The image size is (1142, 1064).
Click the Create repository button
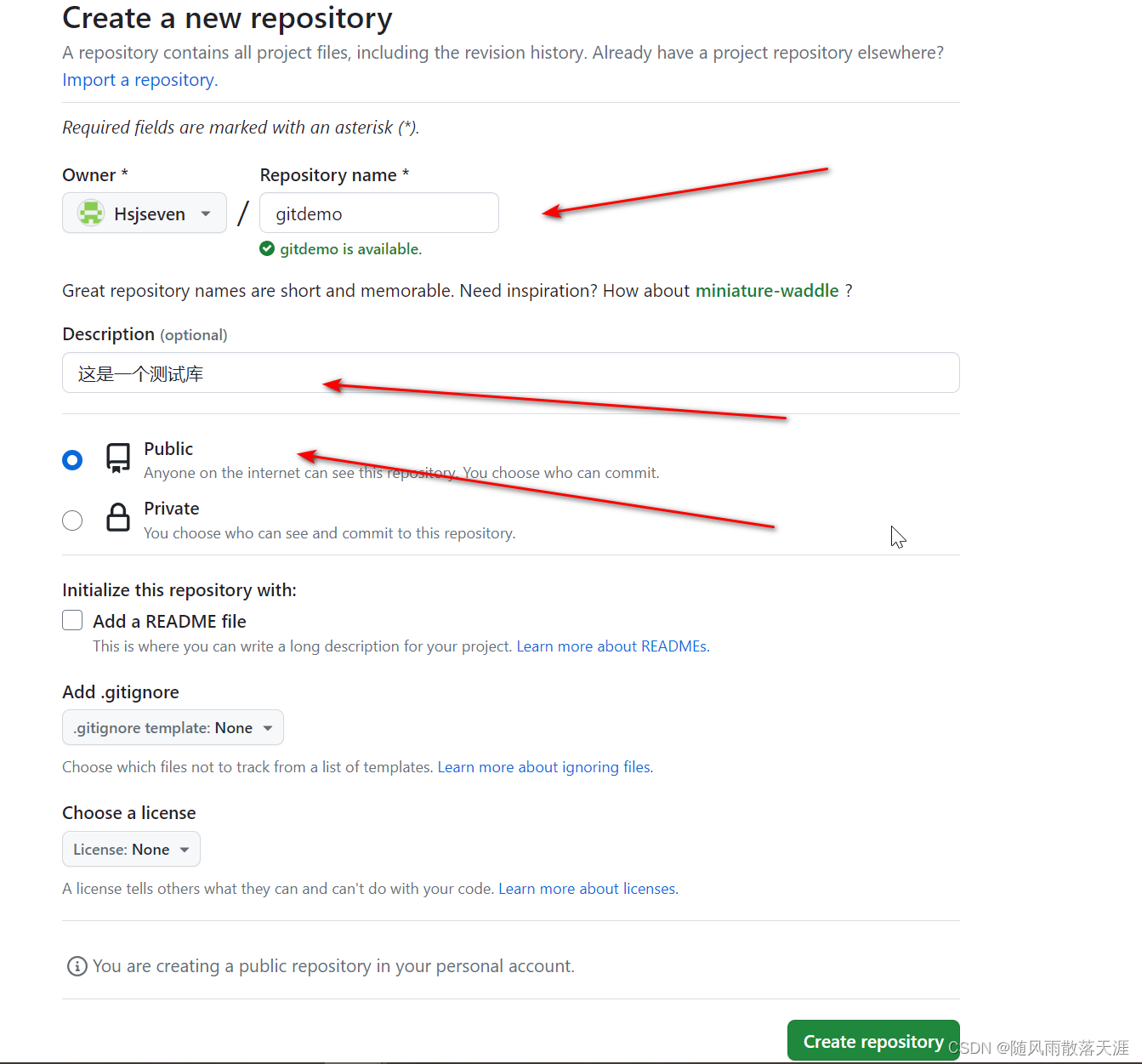coord(873,1041)
